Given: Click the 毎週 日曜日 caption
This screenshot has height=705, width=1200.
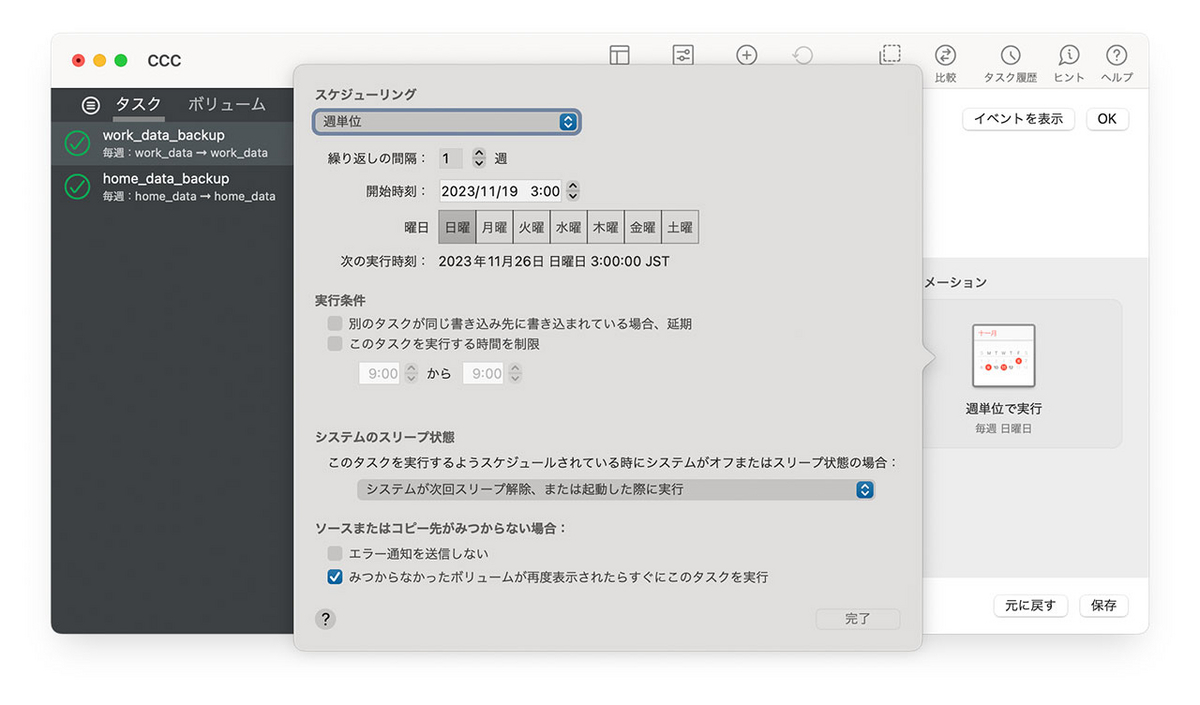Looking at the screenshot, I should tap(1004, 428).
